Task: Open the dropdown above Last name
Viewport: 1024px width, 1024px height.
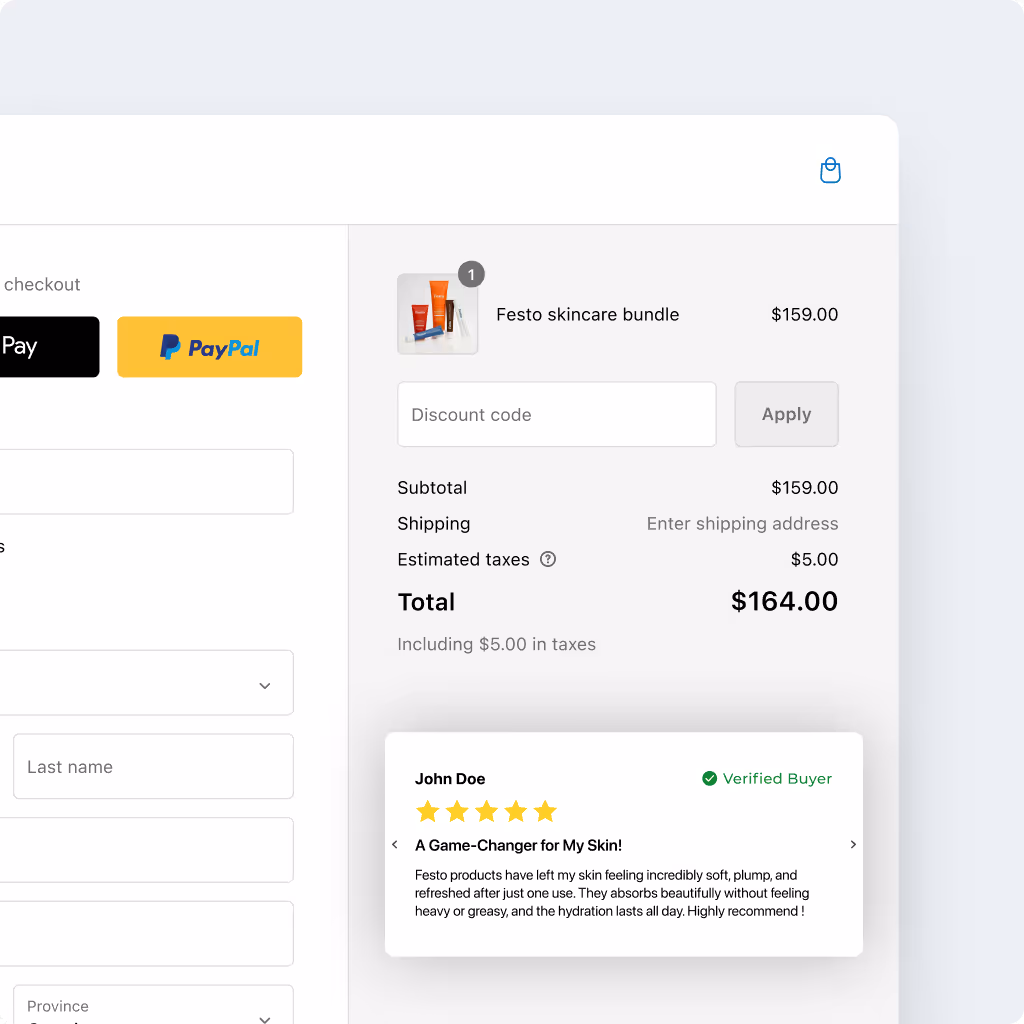Action: click(x=146, y=682)
